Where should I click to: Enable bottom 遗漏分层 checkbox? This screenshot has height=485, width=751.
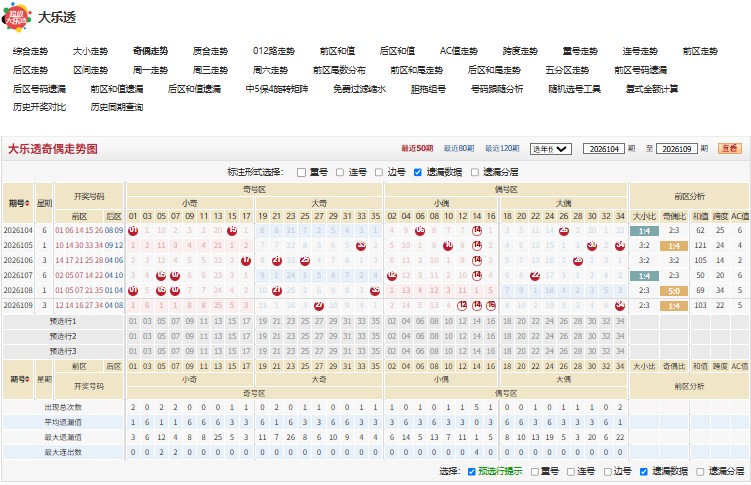700,472
